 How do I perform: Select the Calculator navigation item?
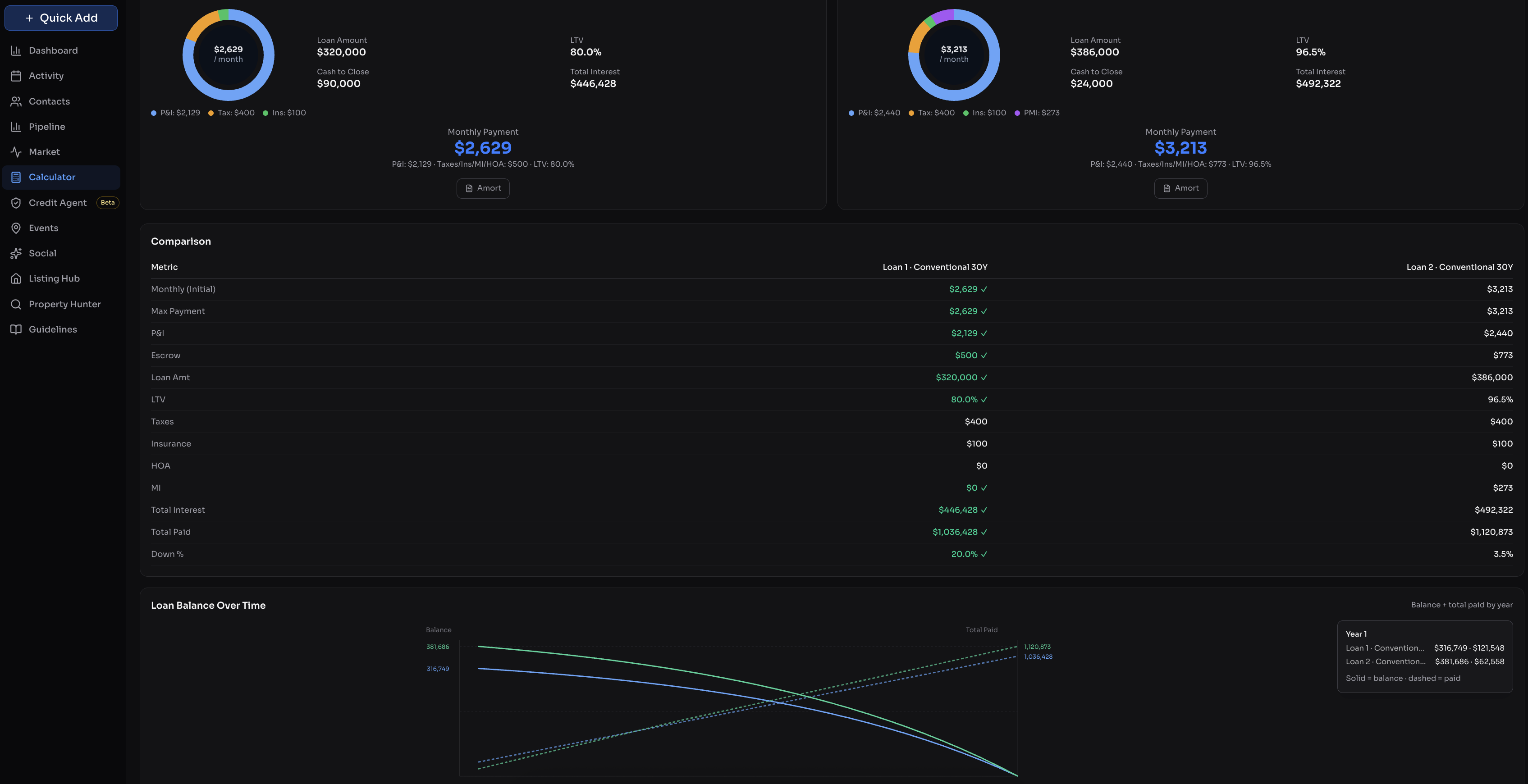pos(51,177)
